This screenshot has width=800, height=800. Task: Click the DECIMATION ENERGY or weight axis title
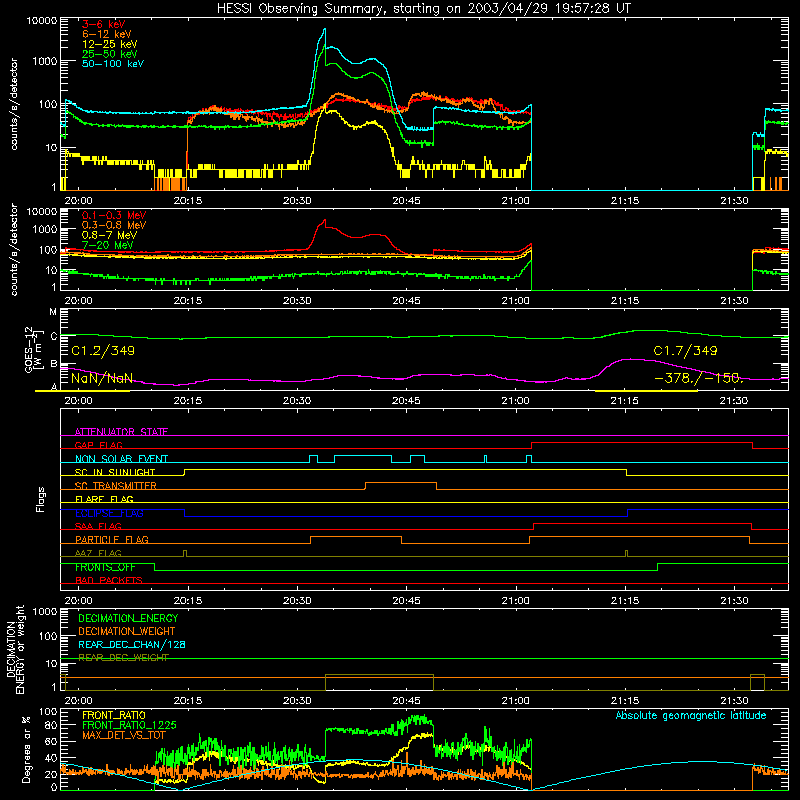pyautogui.click(x=15, y=649)
